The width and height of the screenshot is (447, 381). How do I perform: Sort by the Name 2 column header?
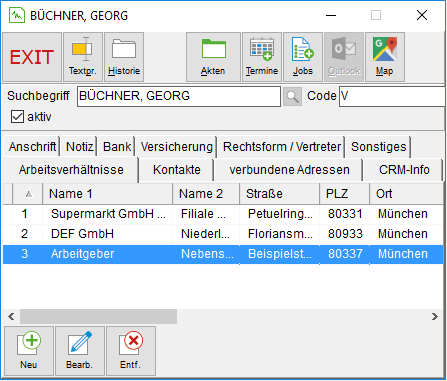tap(206, 194)
